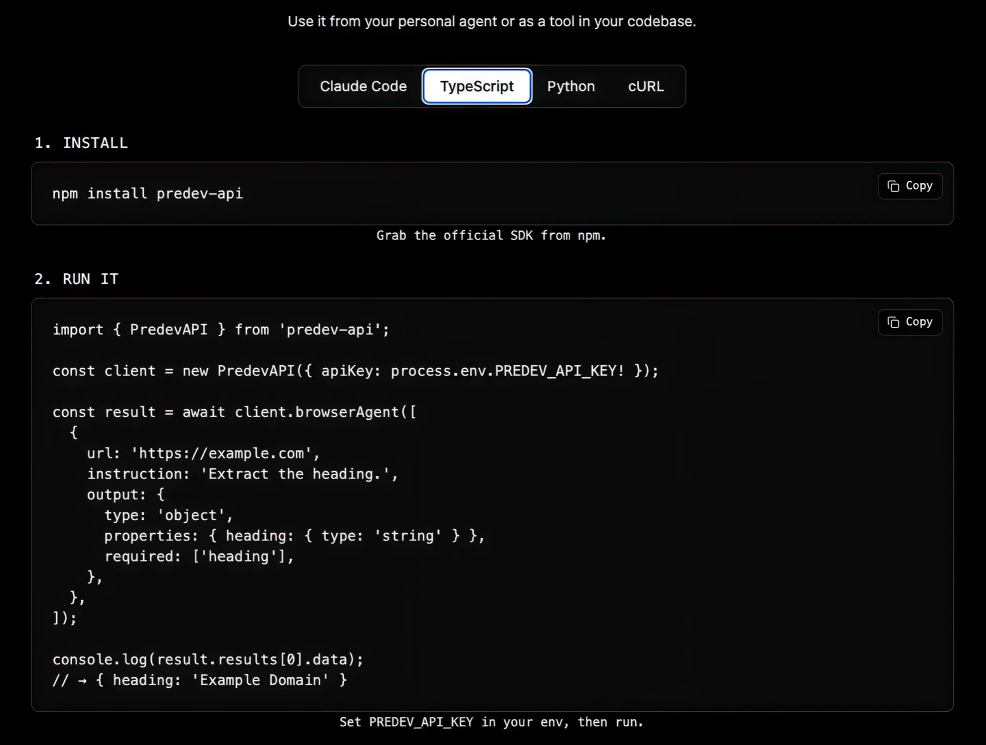Select the TypeScript tab
986x745 pixels.
477,86
